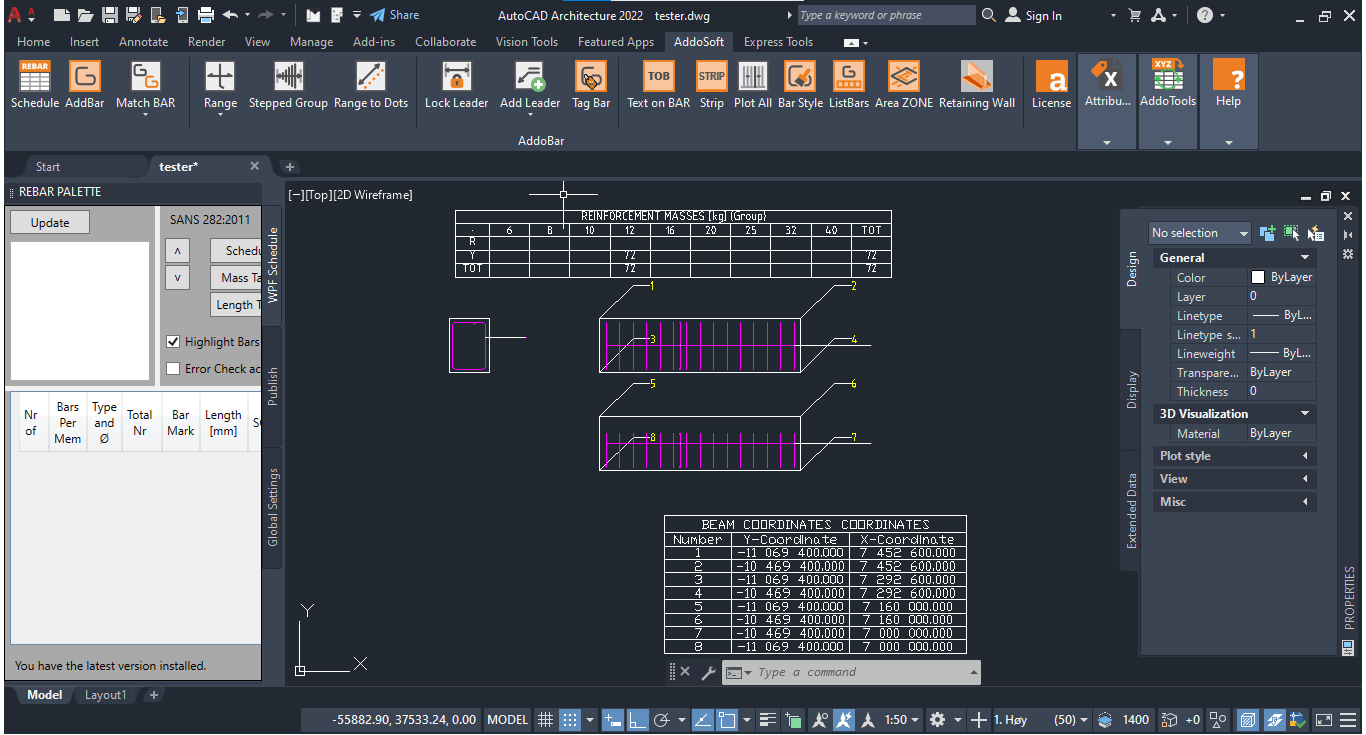This screenshot has width=1366, height=735.
Task: Select the Display tab in Properties palette
Action: (1132, 390)
